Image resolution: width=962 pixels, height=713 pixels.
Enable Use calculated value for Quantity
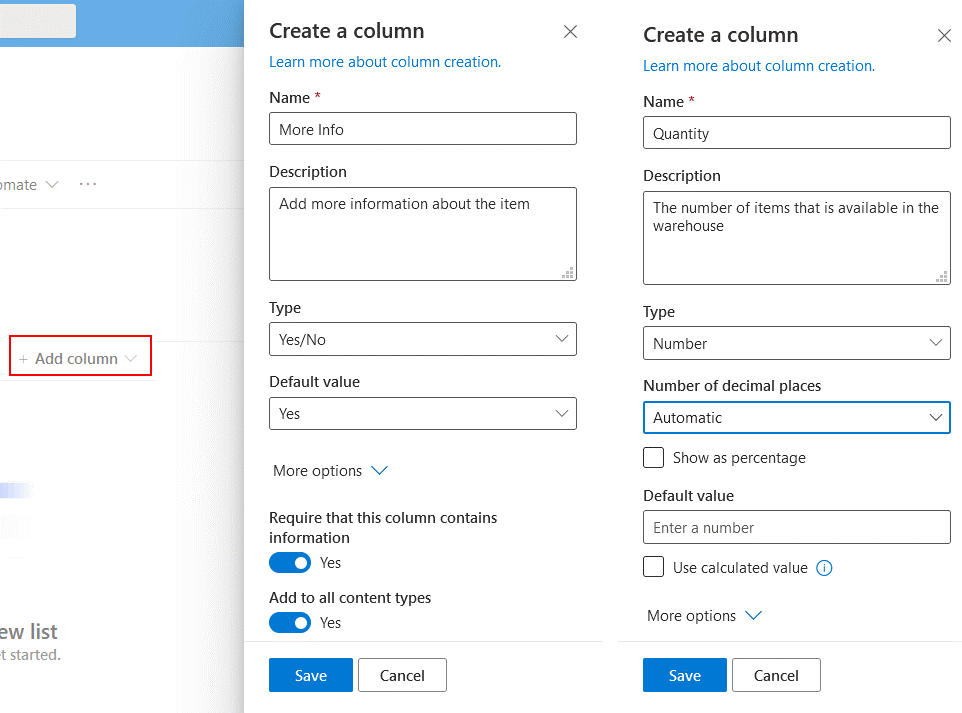[653, 567]
